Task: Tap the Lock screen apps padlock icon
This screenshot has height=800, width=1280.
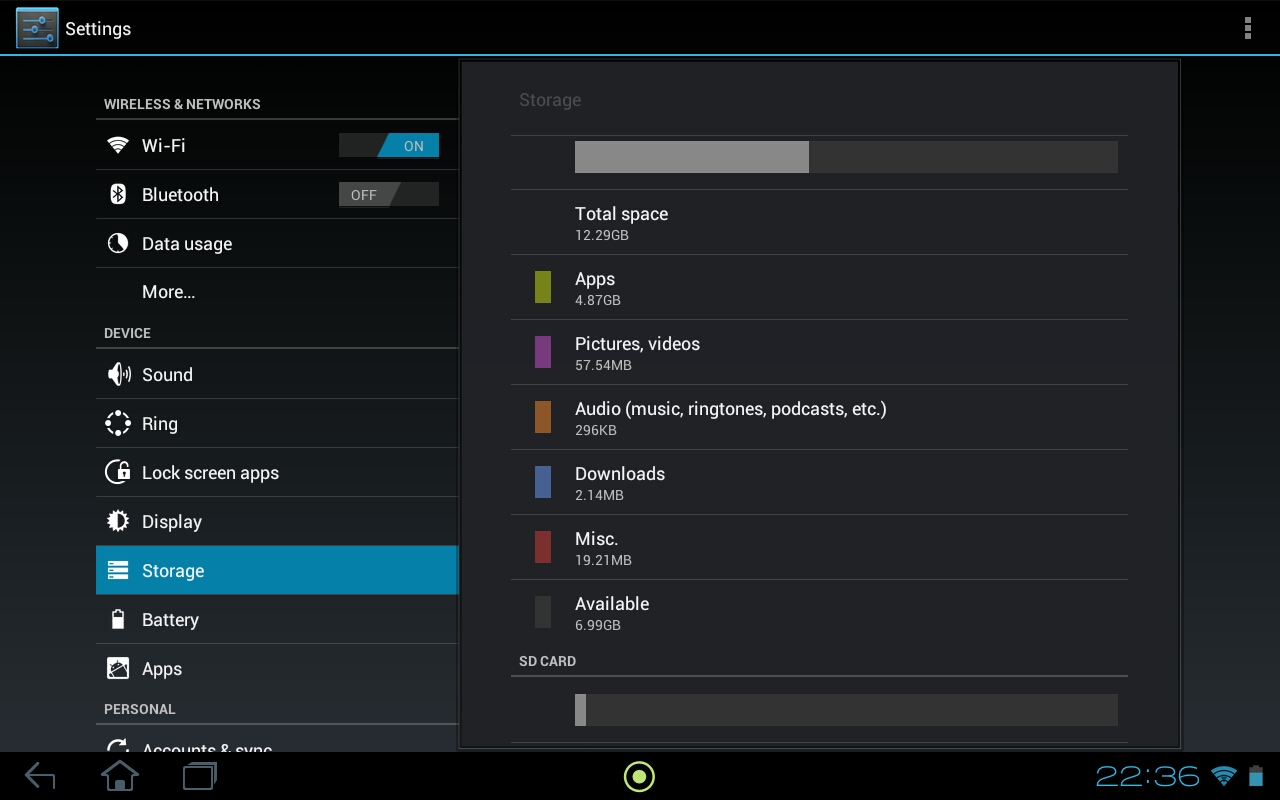Action: click(118, 472)
